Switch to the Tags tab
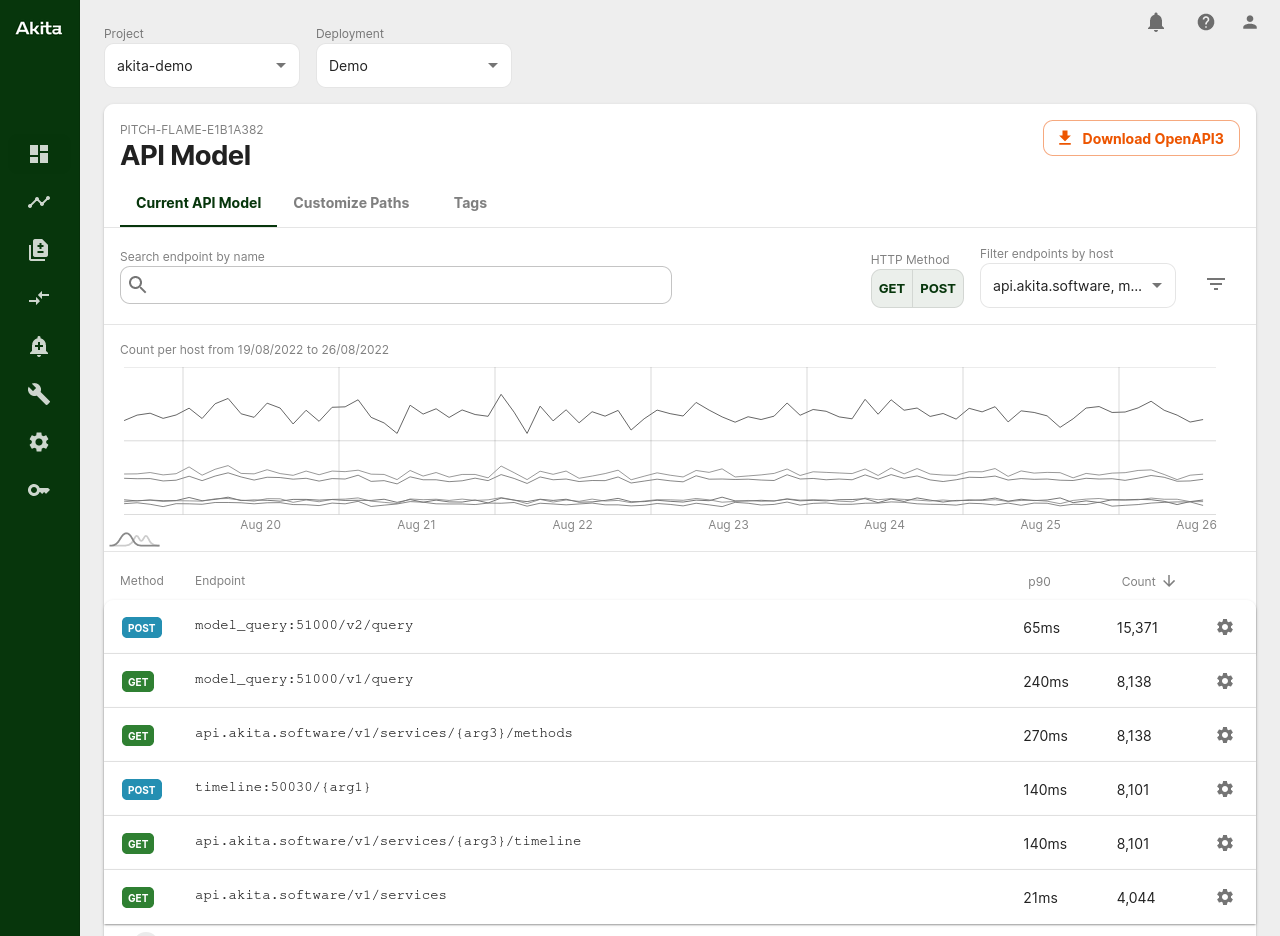Viewport: 1280px width, 936px height. point(470,203)
